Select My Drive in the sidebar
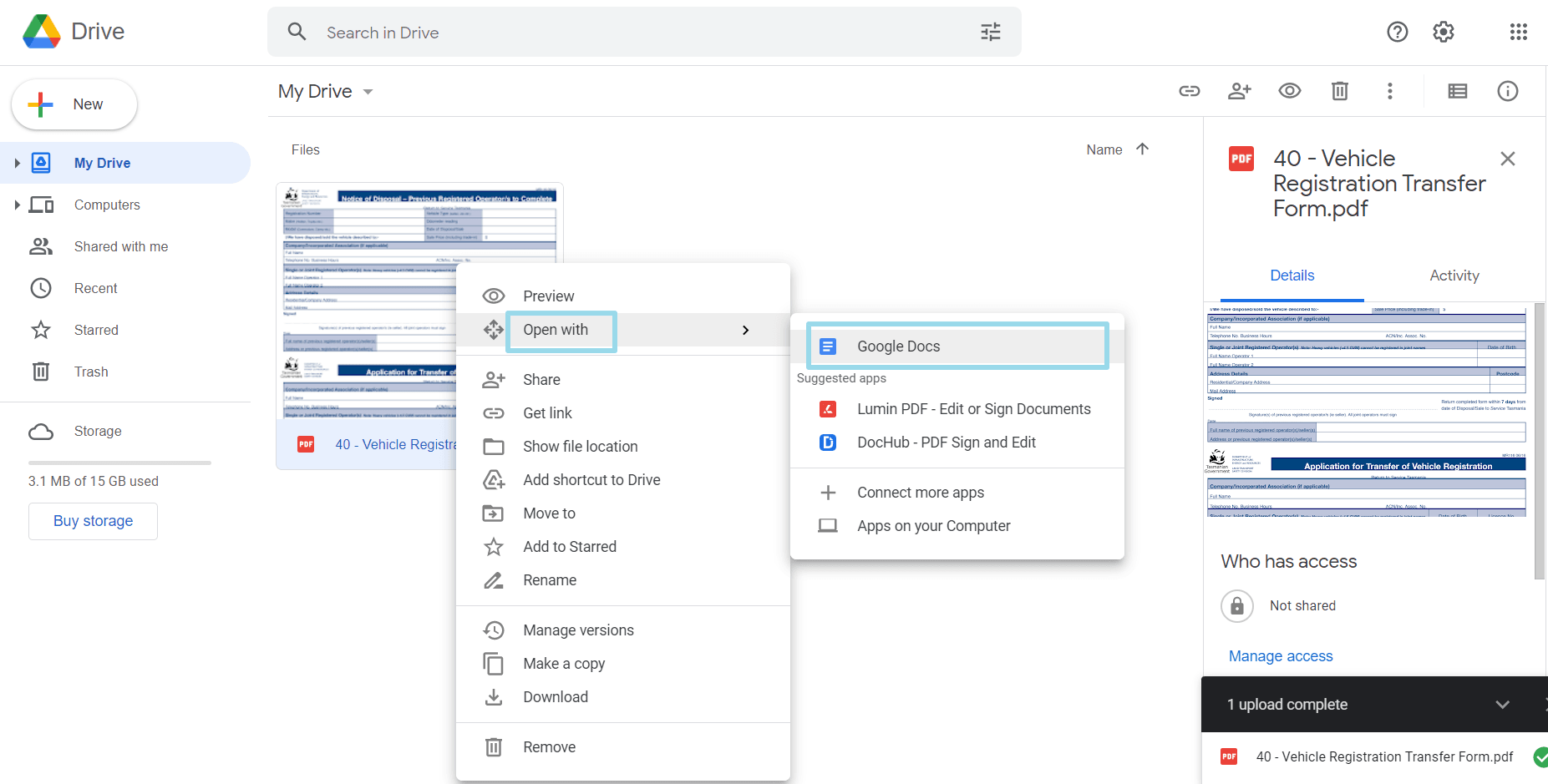 click(125, 163)
